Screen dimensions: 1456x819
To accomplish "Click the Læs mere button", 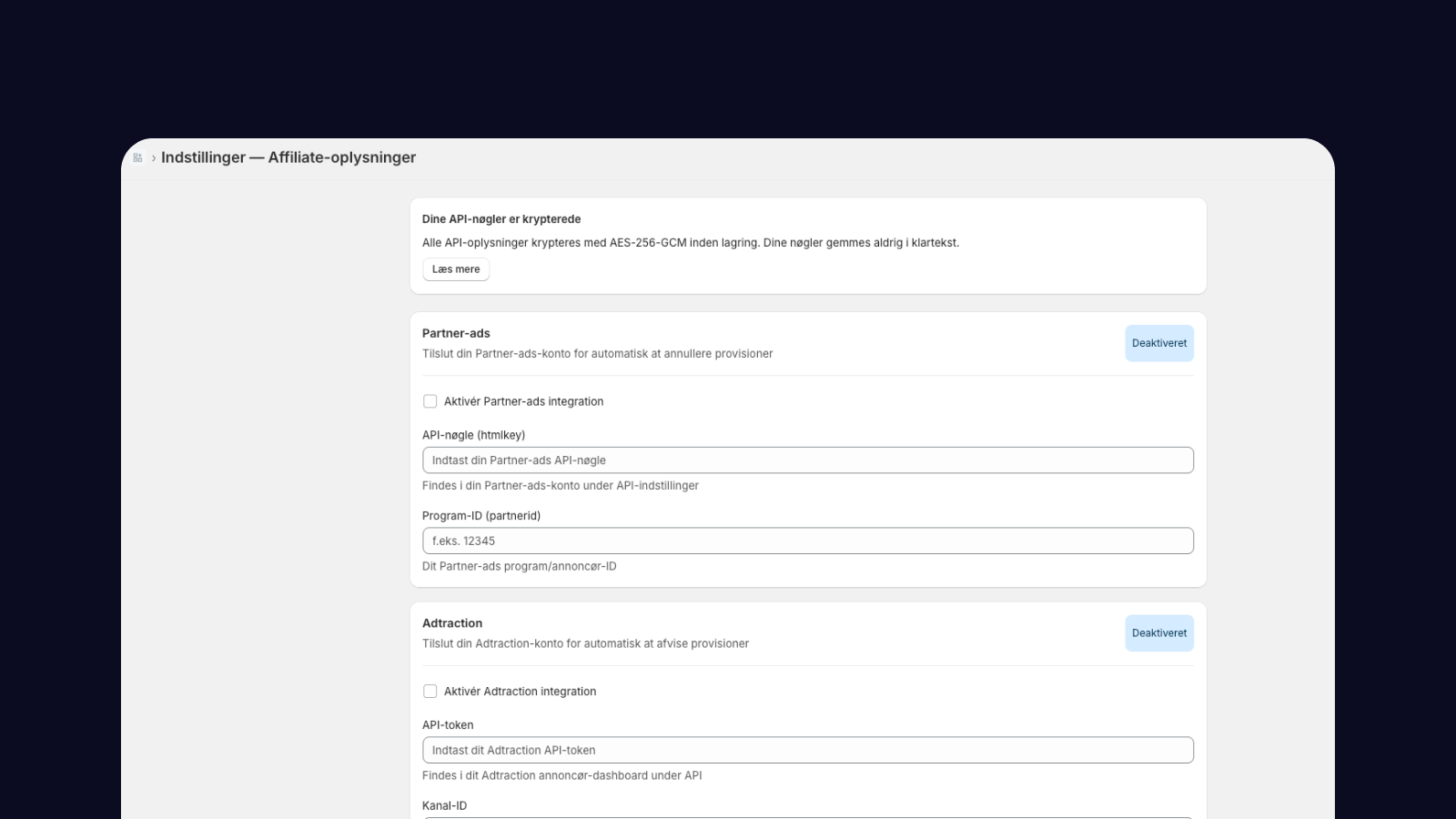I will point(456,269).
